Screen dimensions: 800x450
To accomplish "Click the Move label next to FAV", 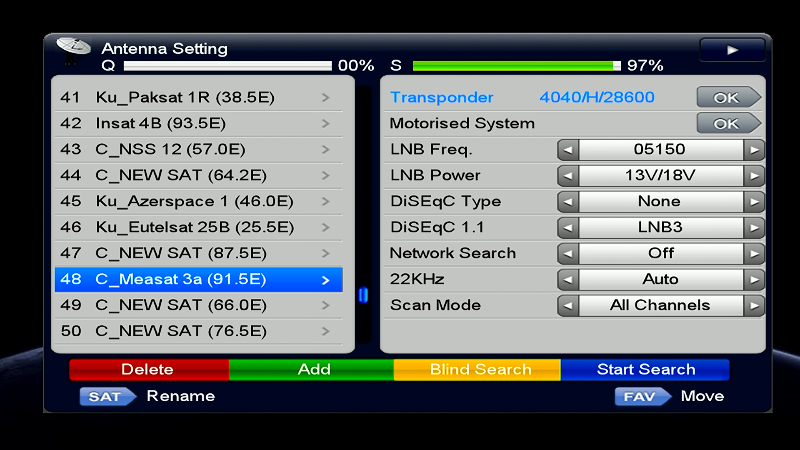I will [702, 396].
